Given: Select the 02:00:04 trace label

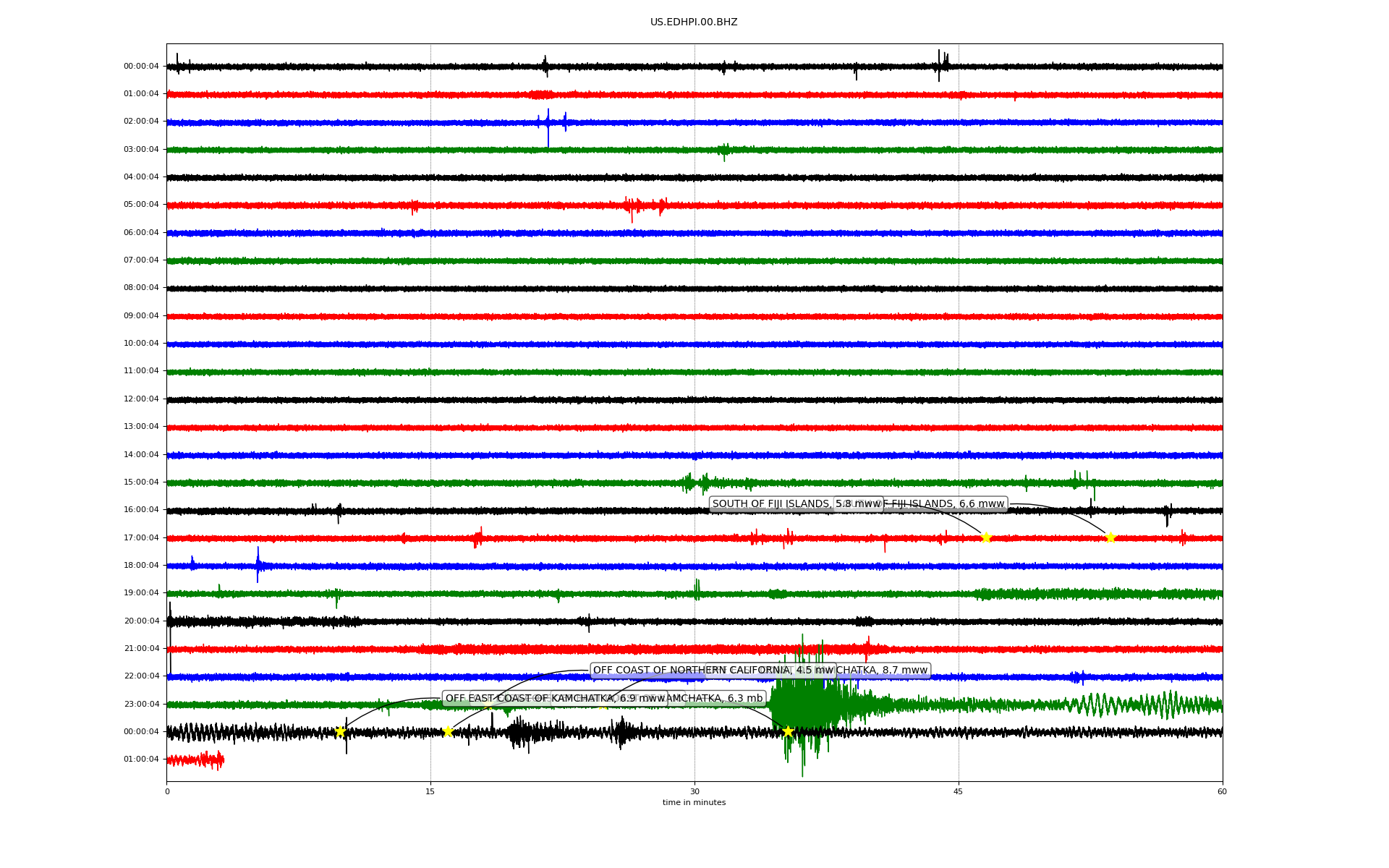Looking at the screenshot, I should point(141,122).
